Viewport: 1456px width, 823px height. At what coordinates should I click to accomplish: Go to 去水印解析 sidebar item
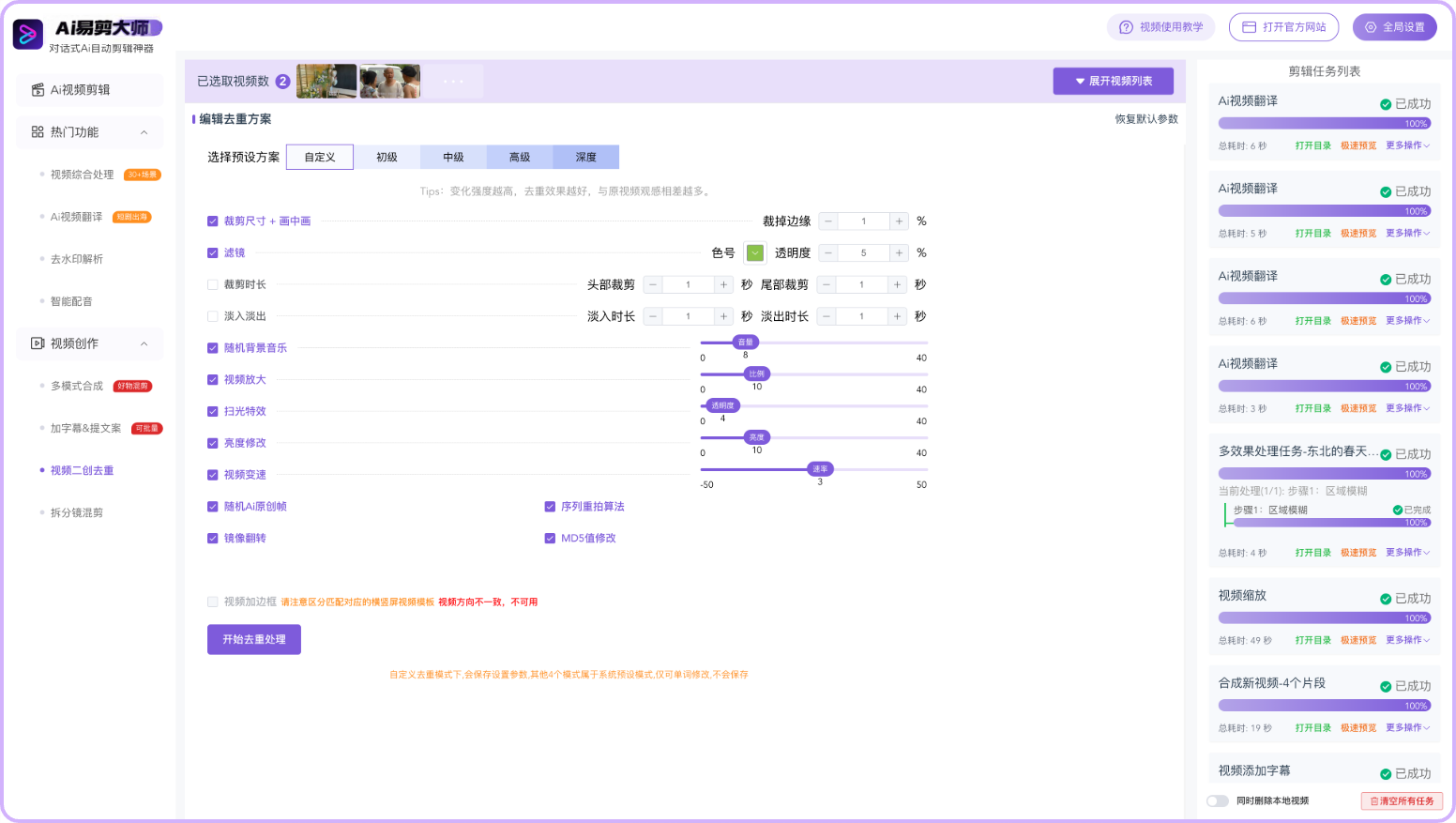(77, 259)
